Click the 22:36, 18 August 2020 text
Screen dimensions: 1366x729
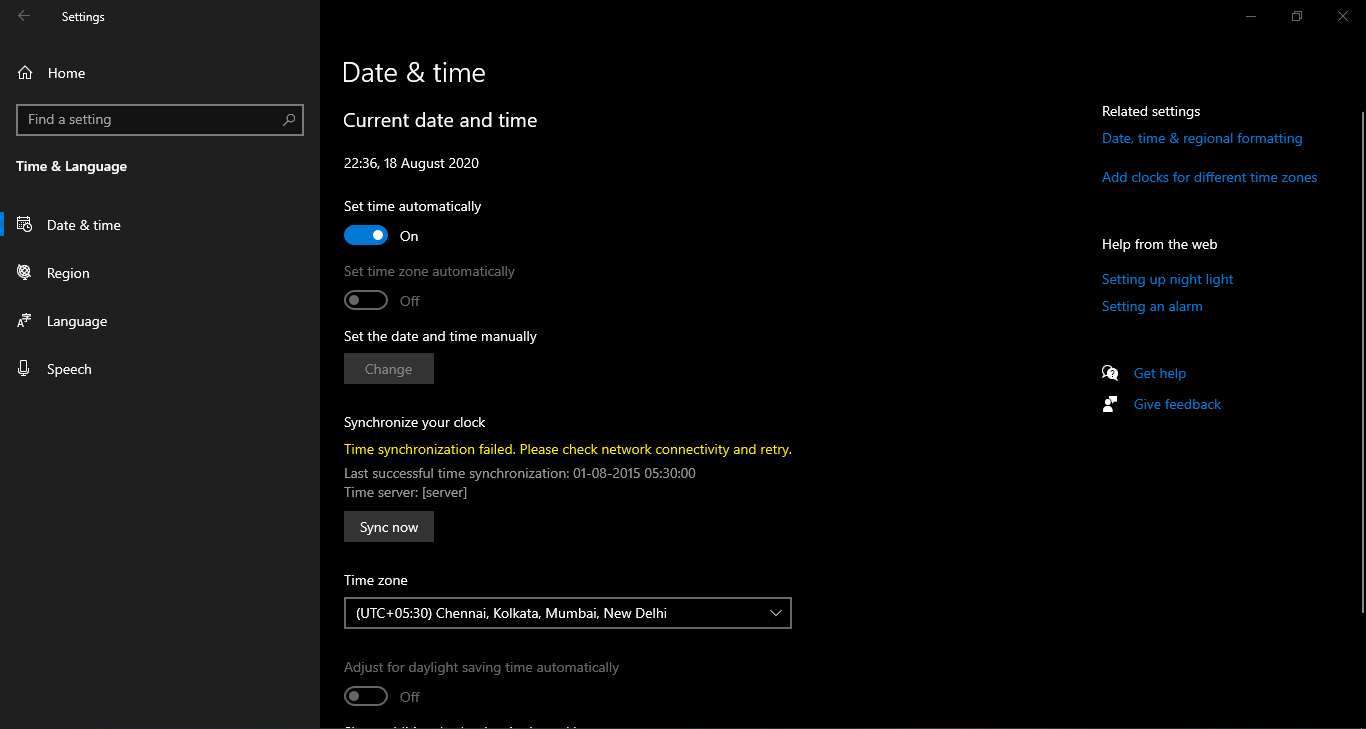click(x=411, y=163)
